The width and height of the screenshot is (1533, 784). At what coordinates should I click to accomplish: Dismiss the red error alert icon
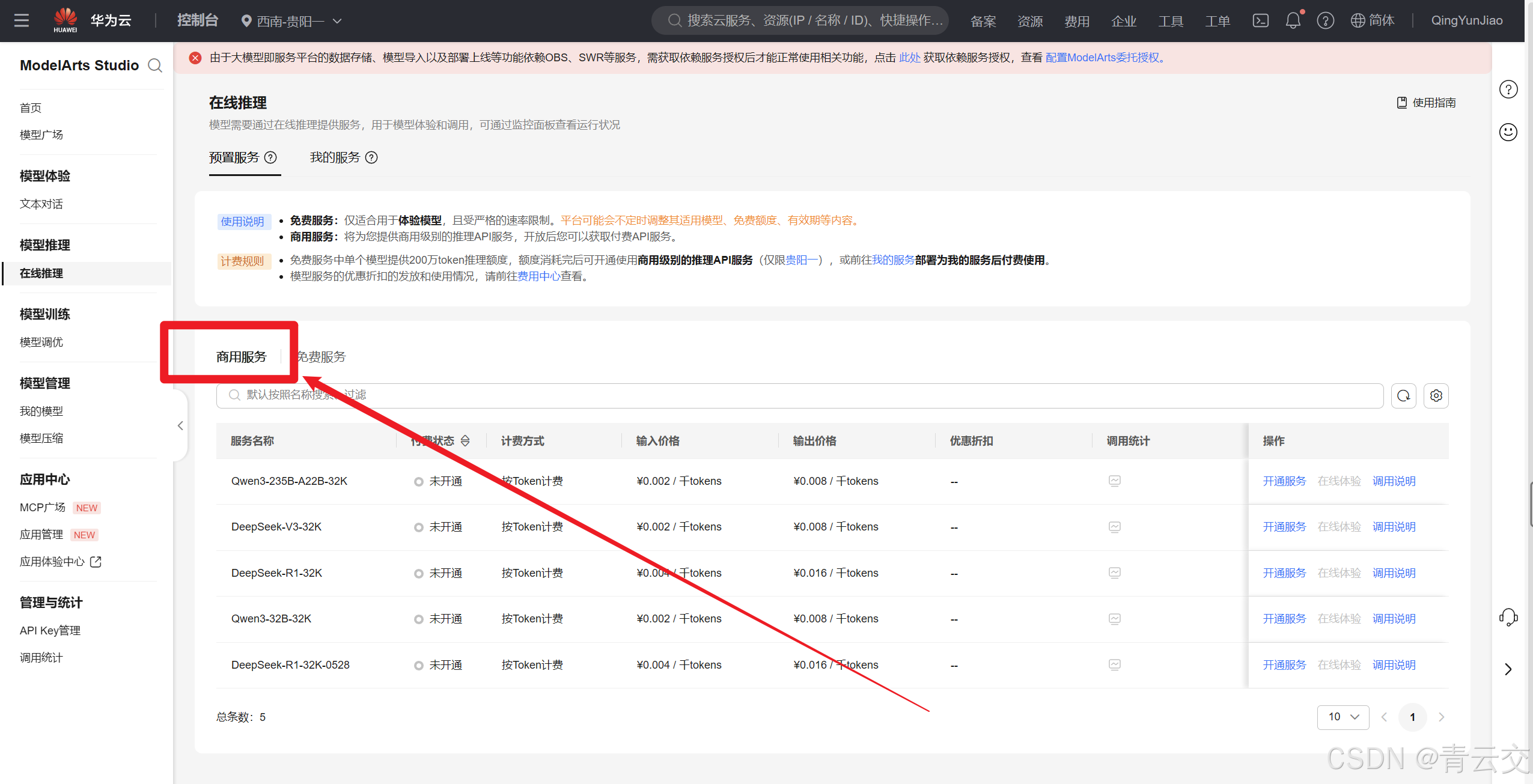click(x=195, y=58)
